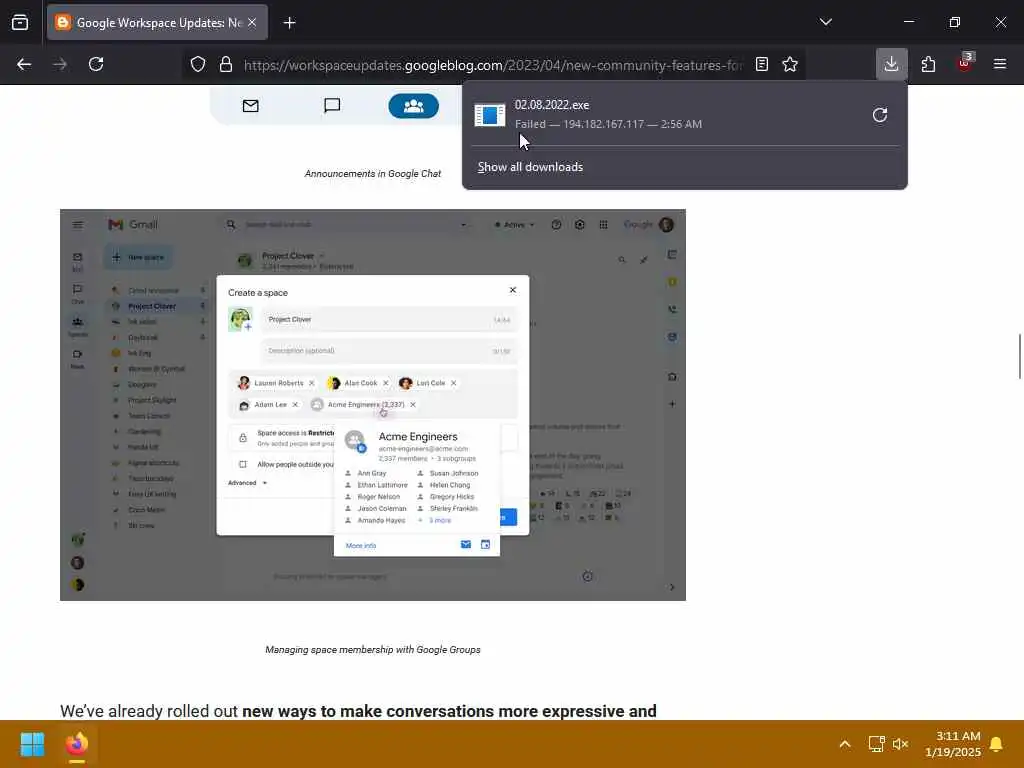
Task: Toggle the downloads panel button
Action: 891,64
